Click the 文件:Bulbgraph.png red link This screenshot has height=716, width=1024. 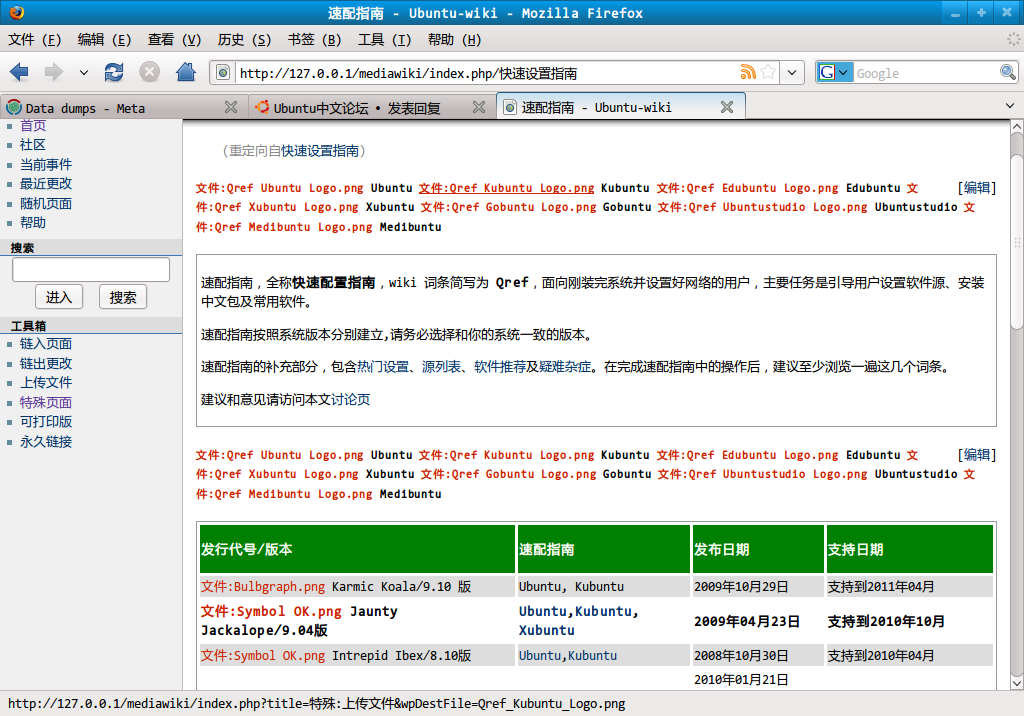pyautogui.click(x=263, y=587)
